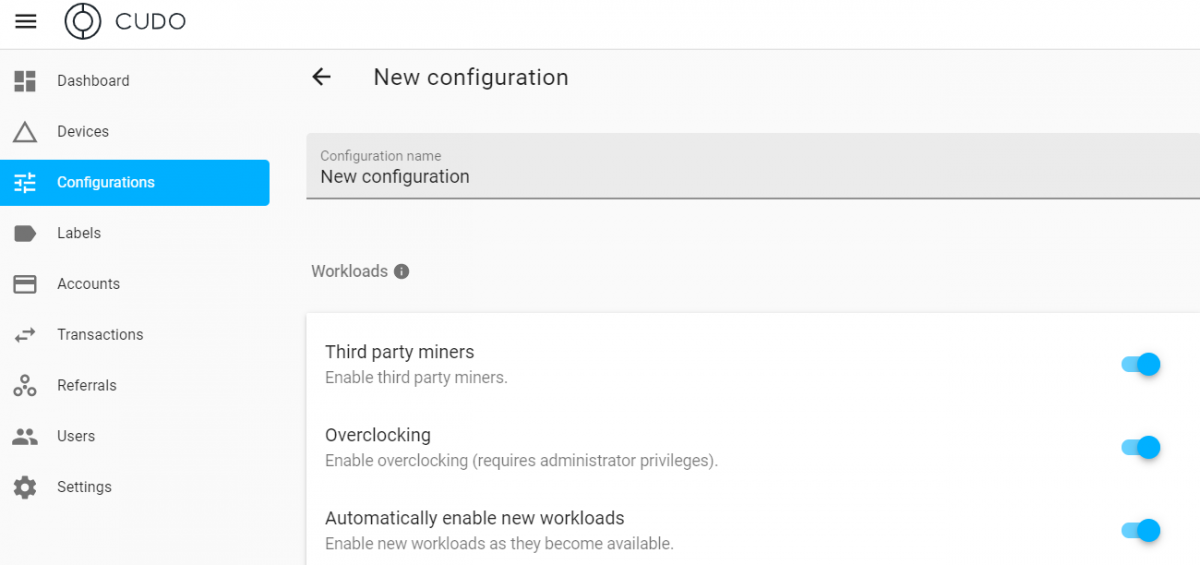Go back using the arrow icon

click(321, 77)
